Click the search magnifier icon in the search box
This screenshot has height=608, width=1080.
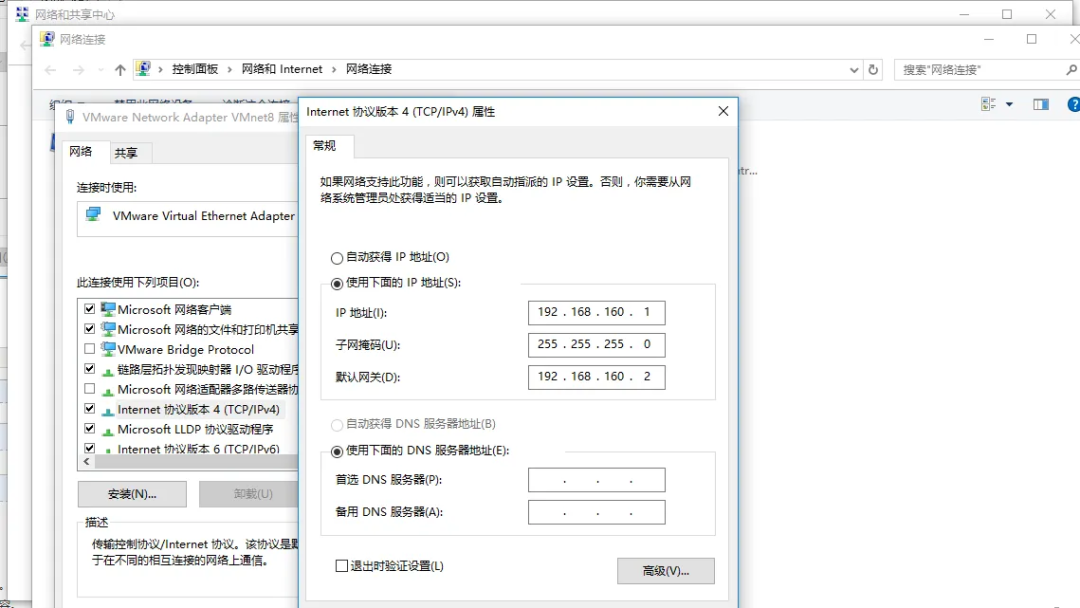(1071, 70)
